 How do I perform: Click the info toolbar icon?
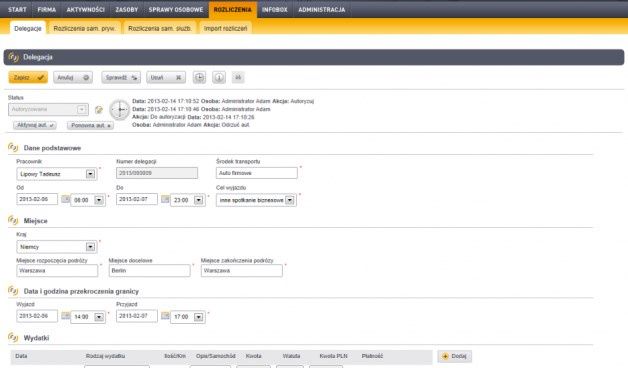(x=219, y=77)
